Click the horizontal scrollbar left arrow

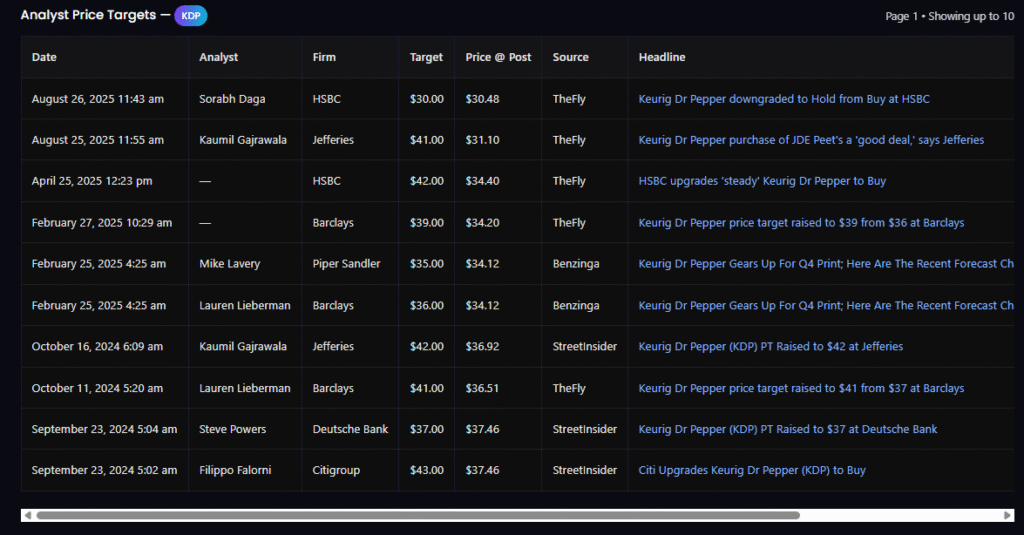(x=27, y=515)
